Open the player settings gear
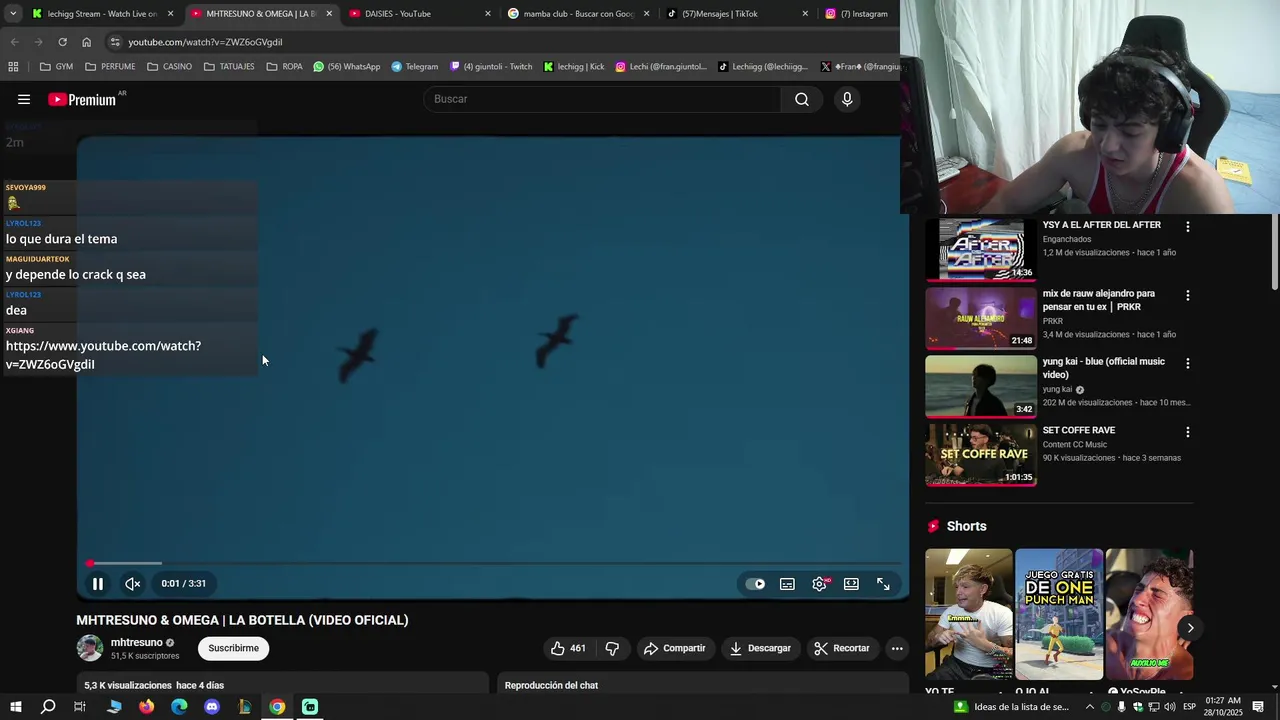The width and height of the screenshot is (1280, 720). pyautogui.click(x=820, y=584)
